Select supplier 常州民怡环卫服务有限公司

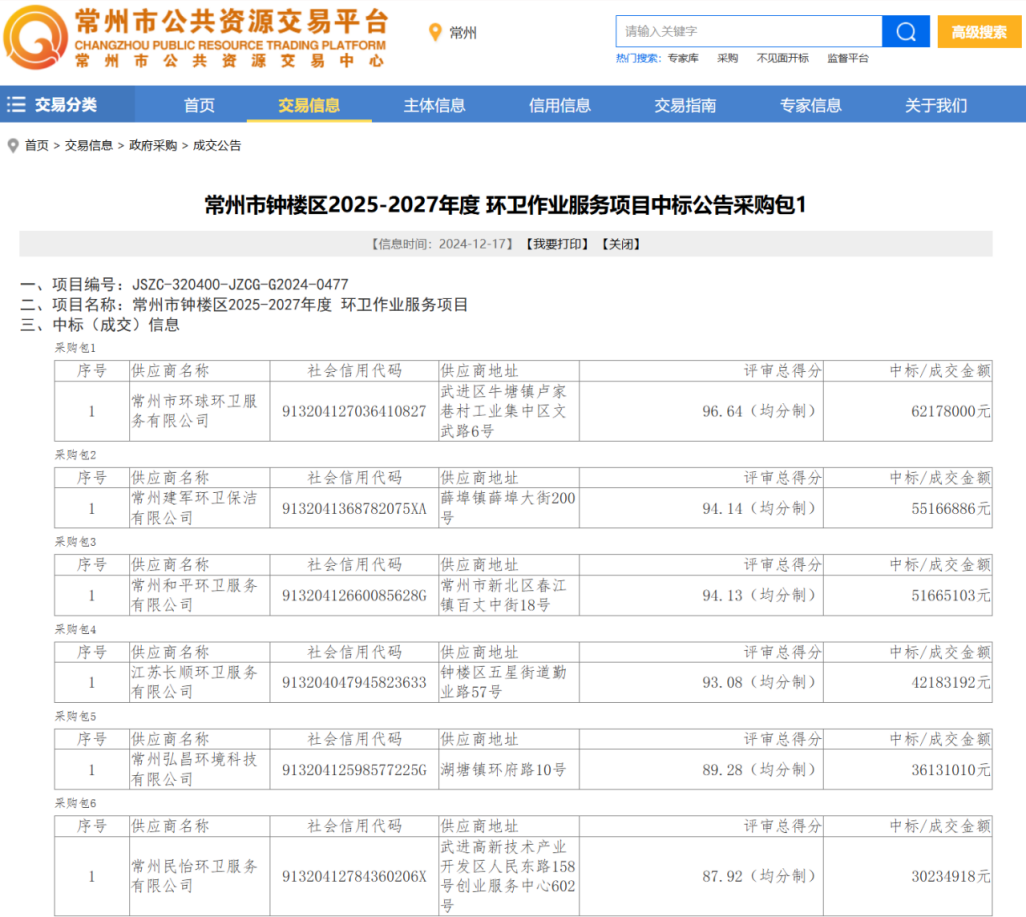[194, 876]
